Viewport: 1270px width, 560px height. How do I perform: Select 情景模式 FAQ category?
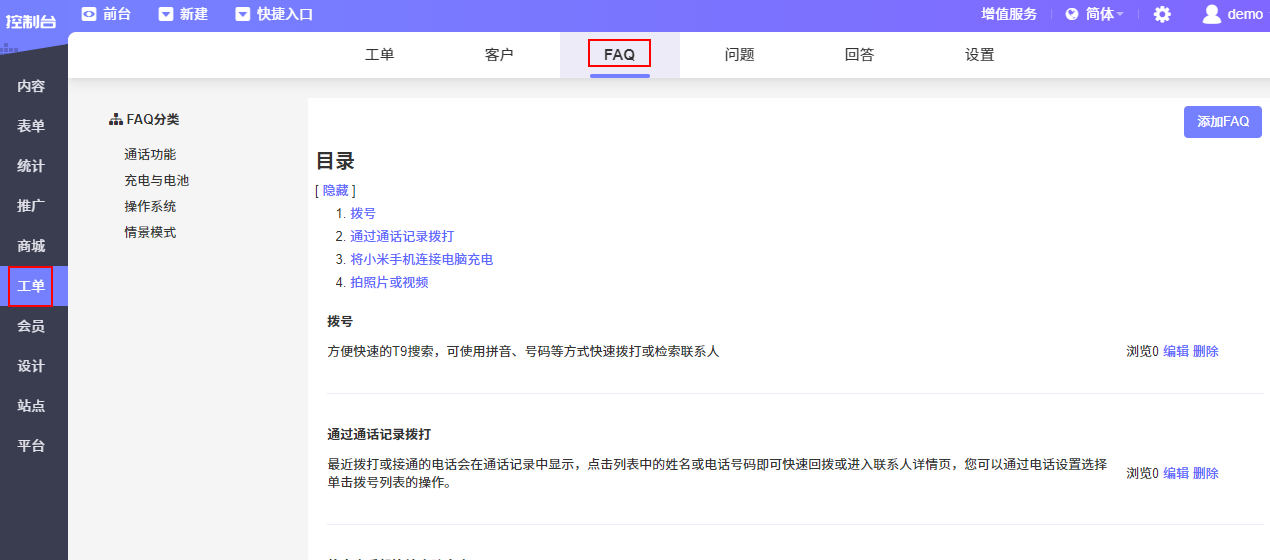(x=150, y=233)
